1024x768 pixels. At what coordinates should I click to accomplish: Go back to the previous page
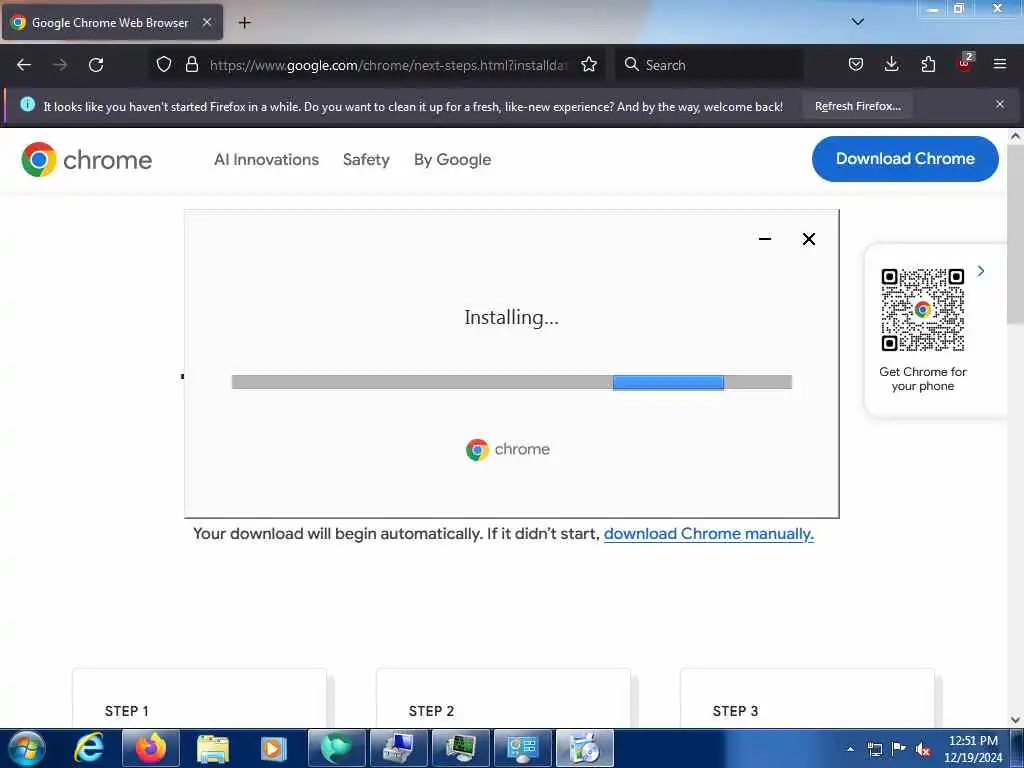click(x=24, y=65)
